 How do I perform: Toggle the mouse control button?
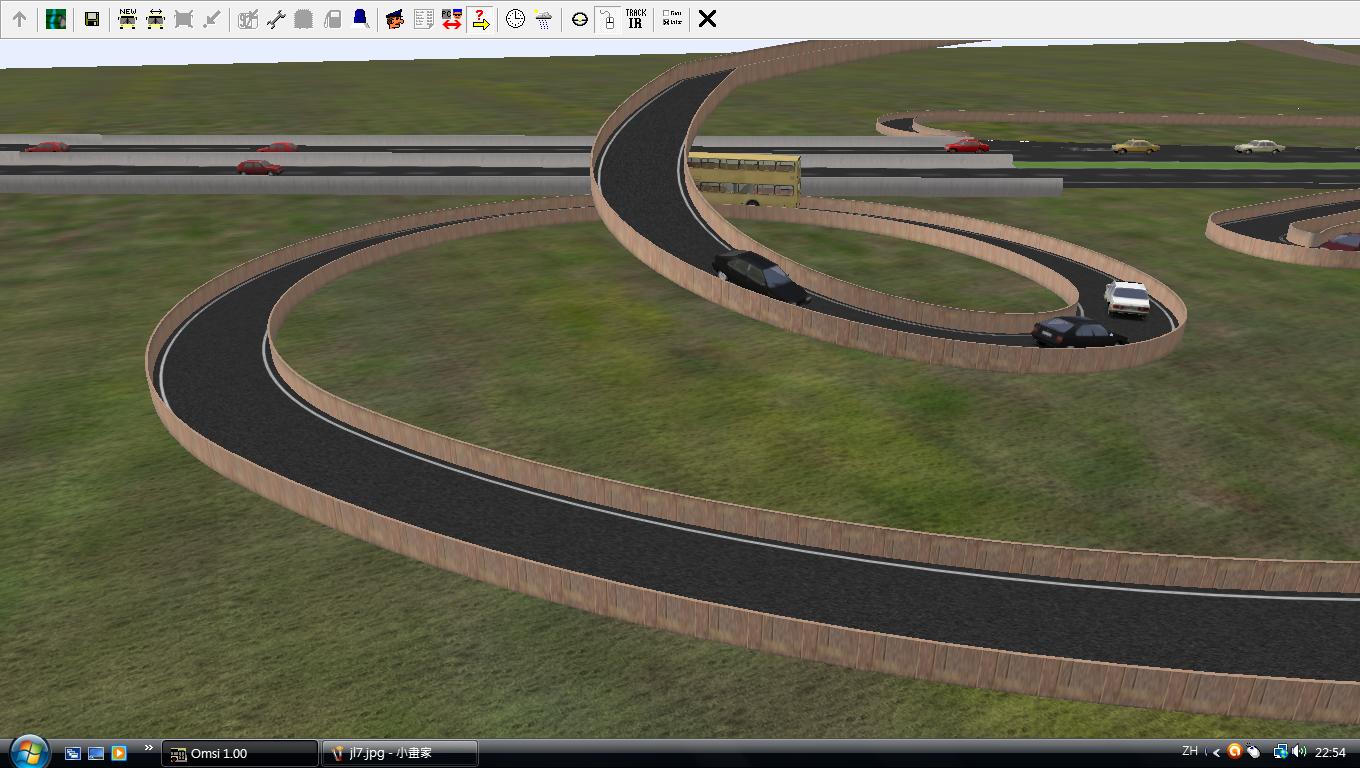(x=607, y=19)
